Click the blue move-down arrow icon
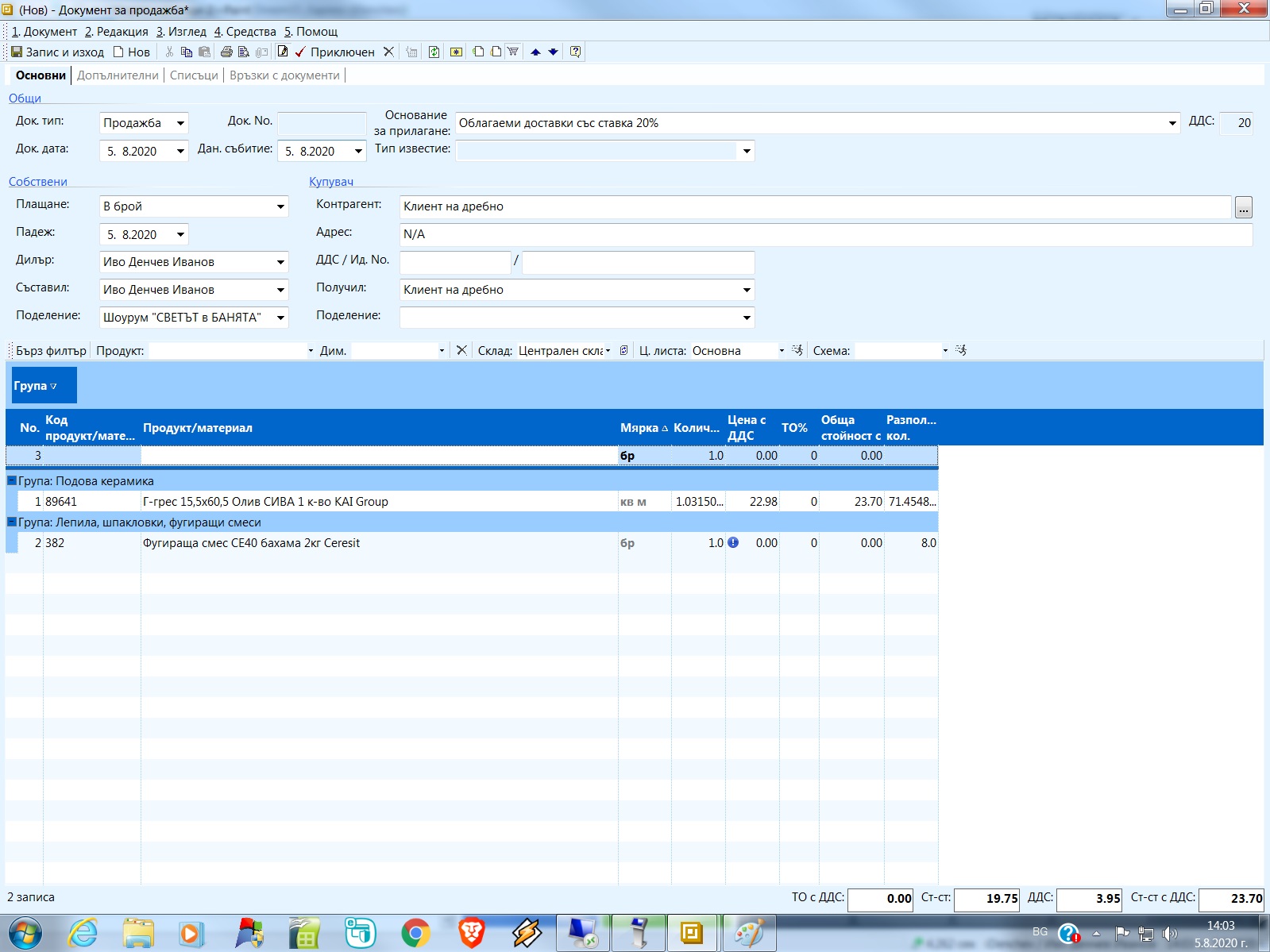Viewport: 1270px width, 952px height. click(x=554, y=52)
